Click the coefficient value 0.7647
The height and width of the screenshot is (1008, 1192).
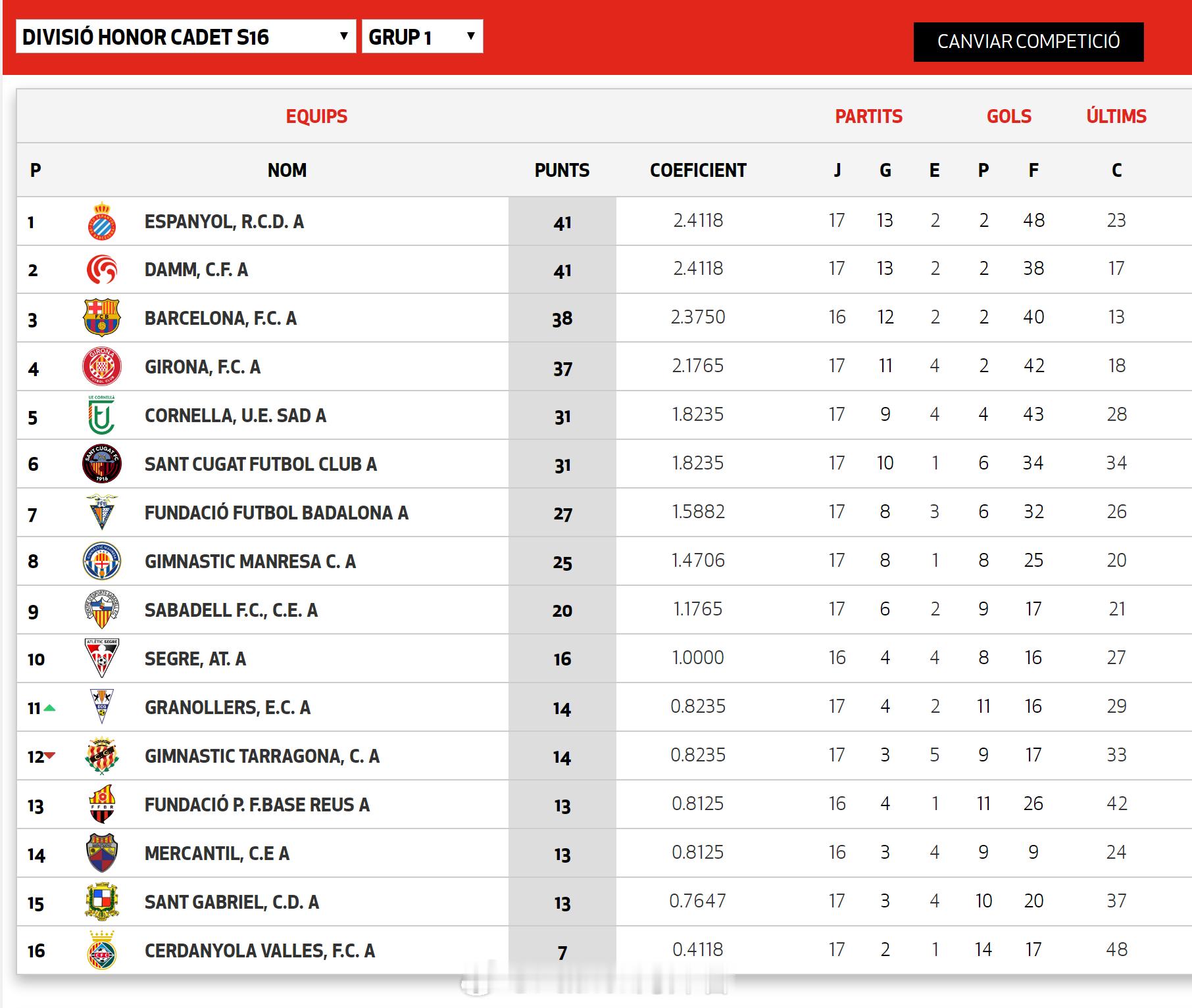point(698,901)
